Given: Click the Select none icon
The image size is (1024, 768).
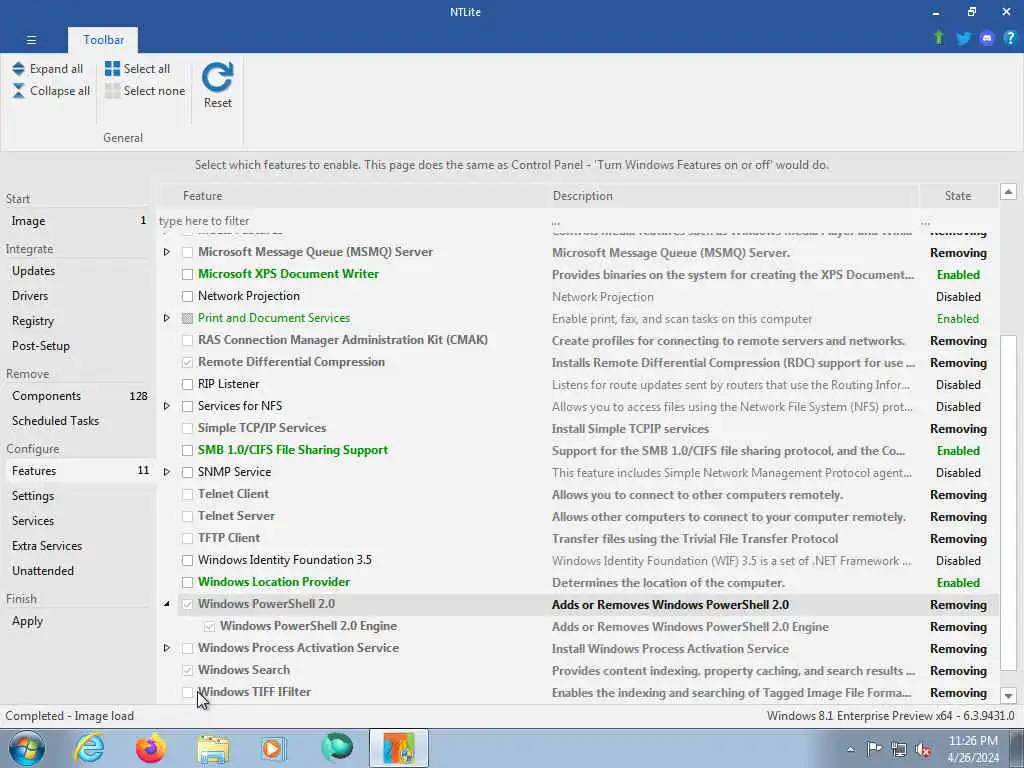Looking at the screenshot, I should 112,91.
